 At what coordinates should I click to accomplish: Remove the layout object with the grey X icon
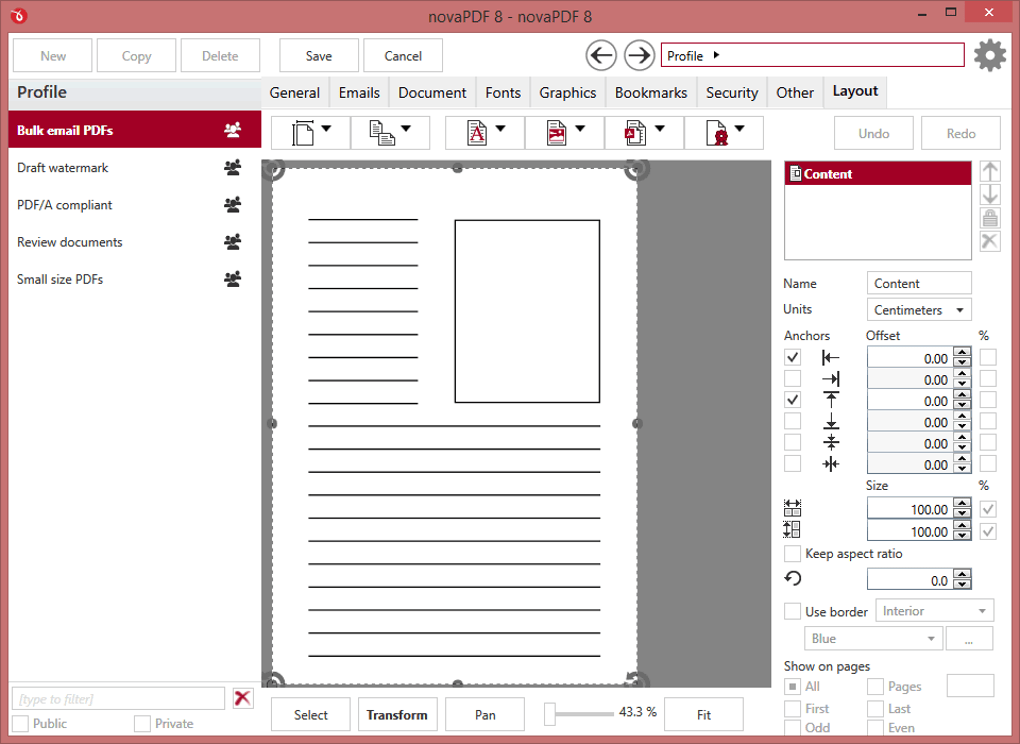pos(989,241)
